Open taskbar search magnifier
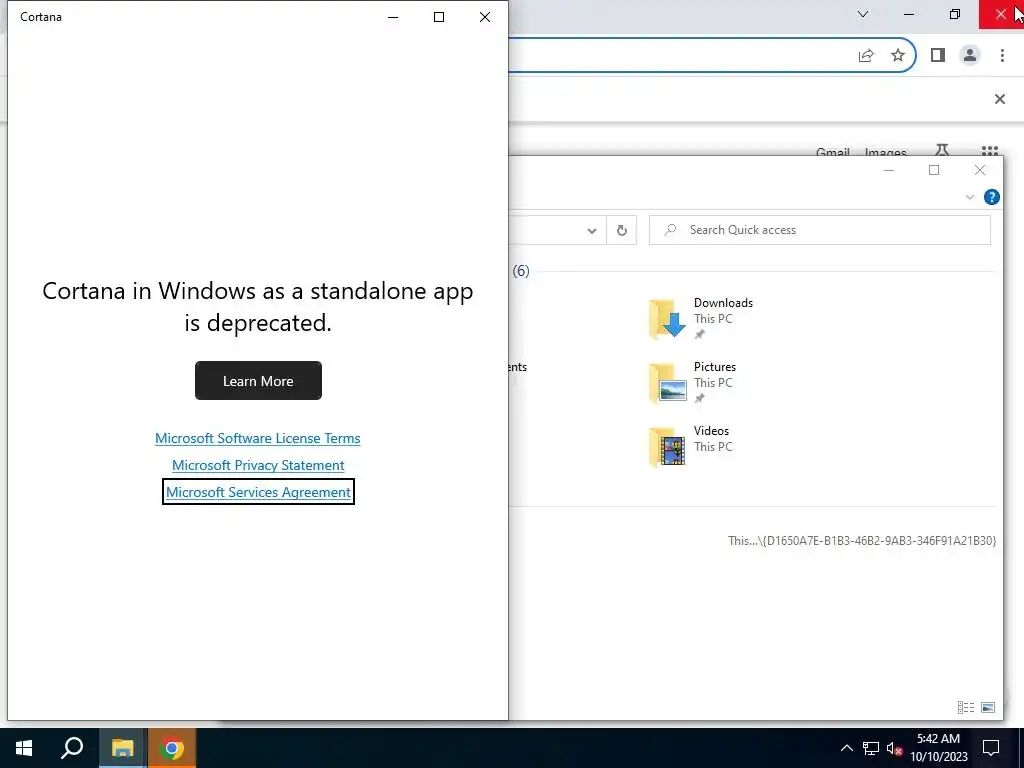Viewport: 1024px width, 768px height. tap(72, 748)
